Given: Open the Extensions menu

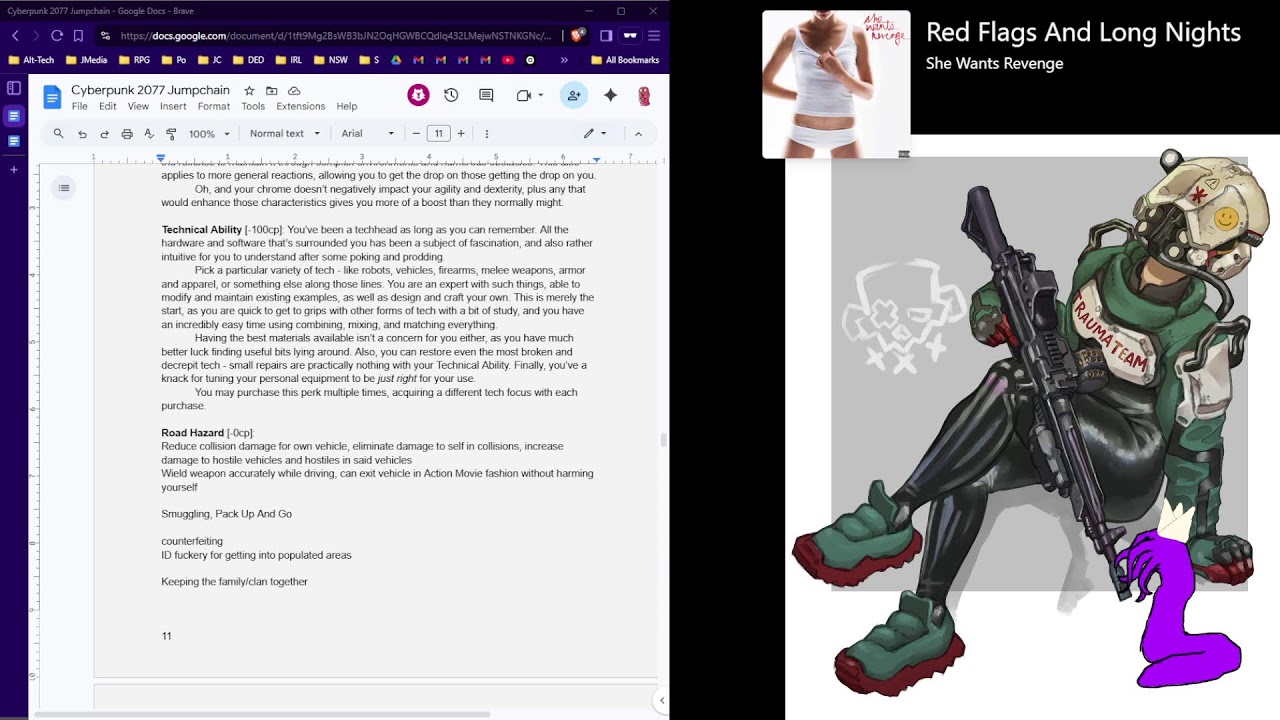Looking at the screenshot, I should click(301, 106).
